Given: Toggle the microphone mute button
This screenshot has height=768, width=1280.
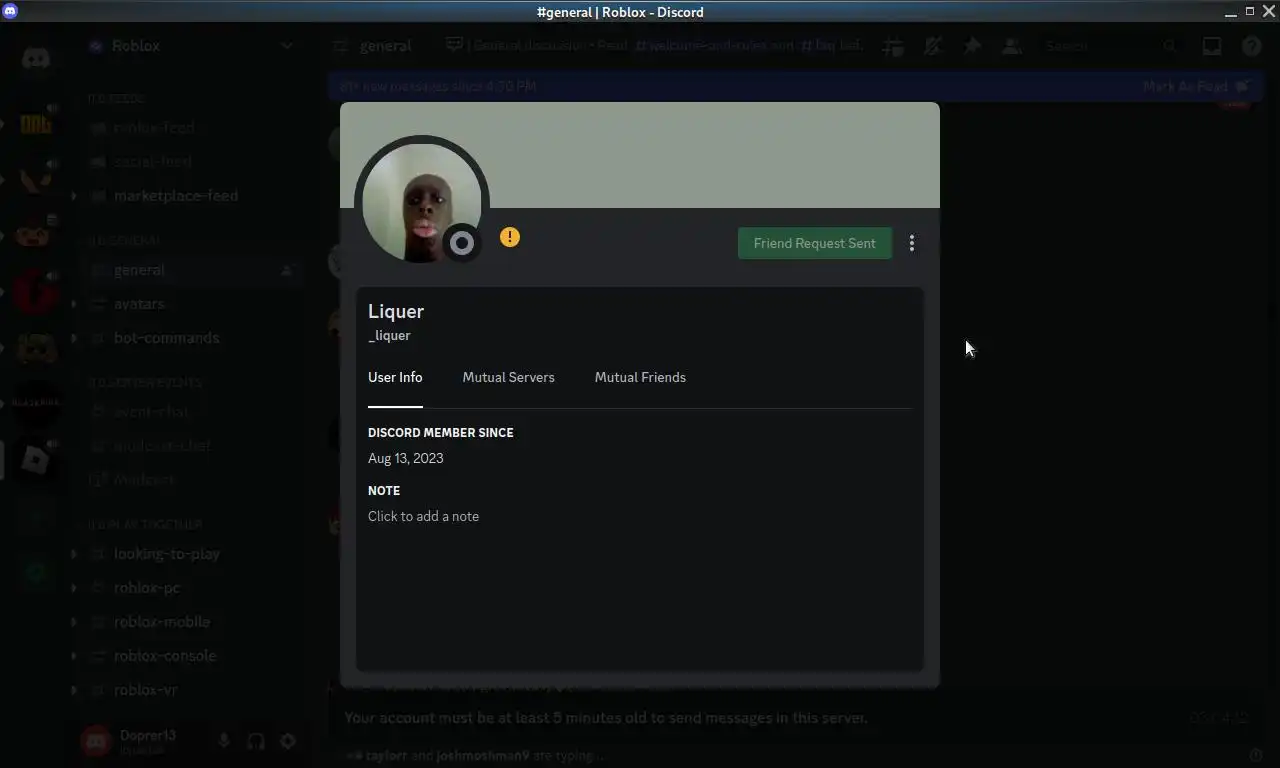Looking at the screenshot, I should point(224,741).
